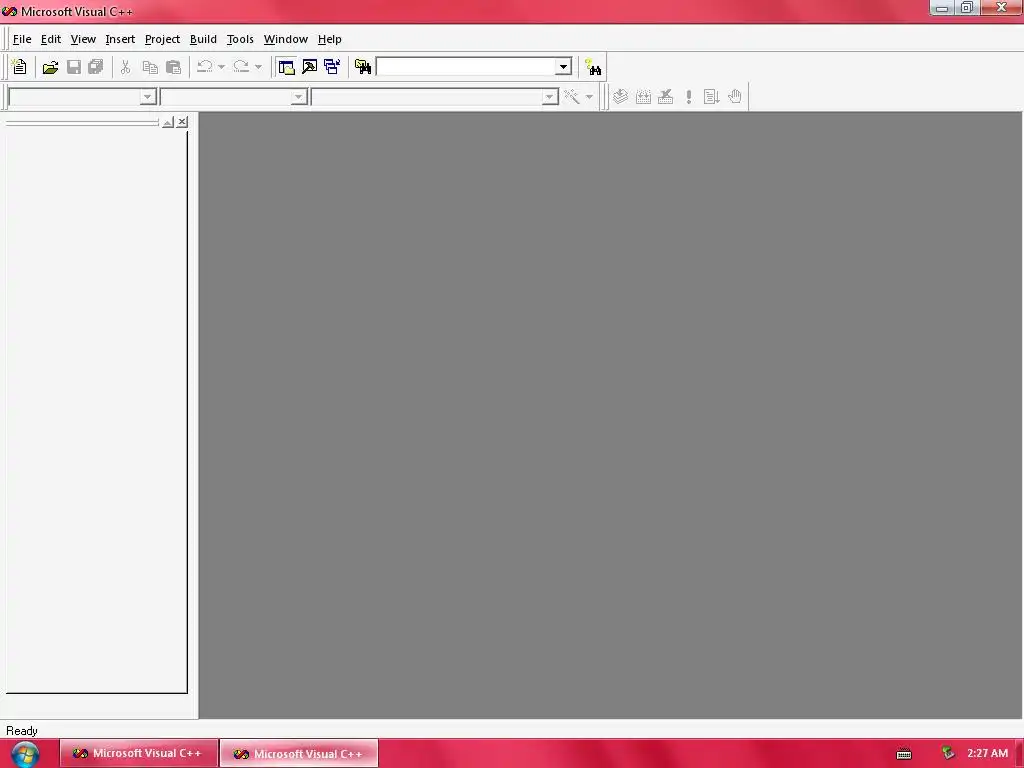Image resolution: width=1024 pixels, height=768 pixels.
Task: Toggle the Output window icon
Action: point(310,67)
